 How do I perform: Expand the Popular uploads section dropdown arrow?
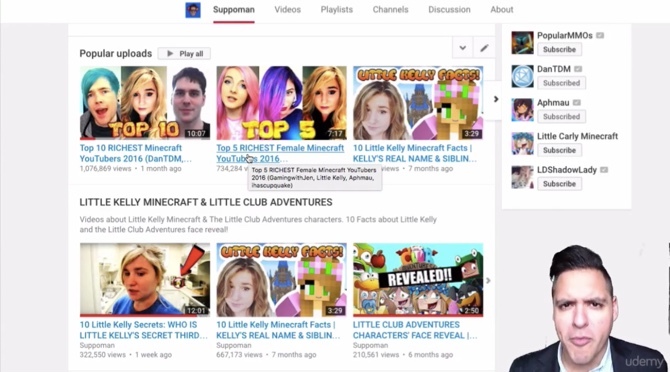[463, 48]
